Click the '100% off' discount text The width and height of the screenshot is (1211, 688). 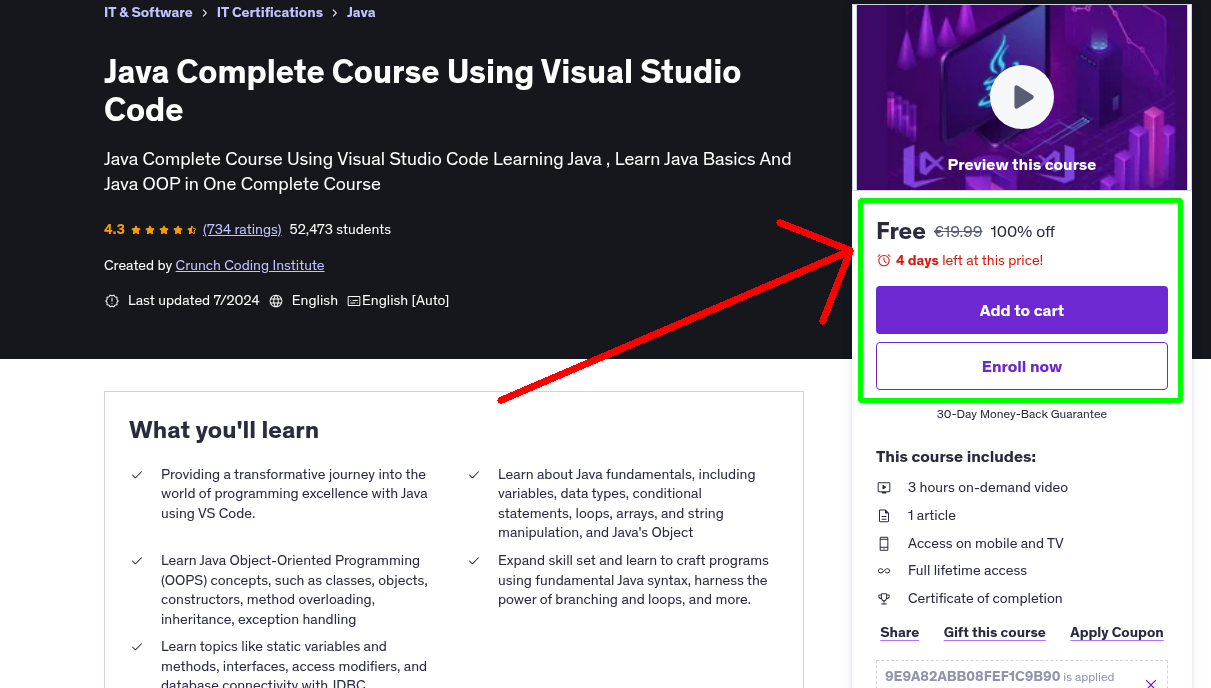click(1023, 232)
